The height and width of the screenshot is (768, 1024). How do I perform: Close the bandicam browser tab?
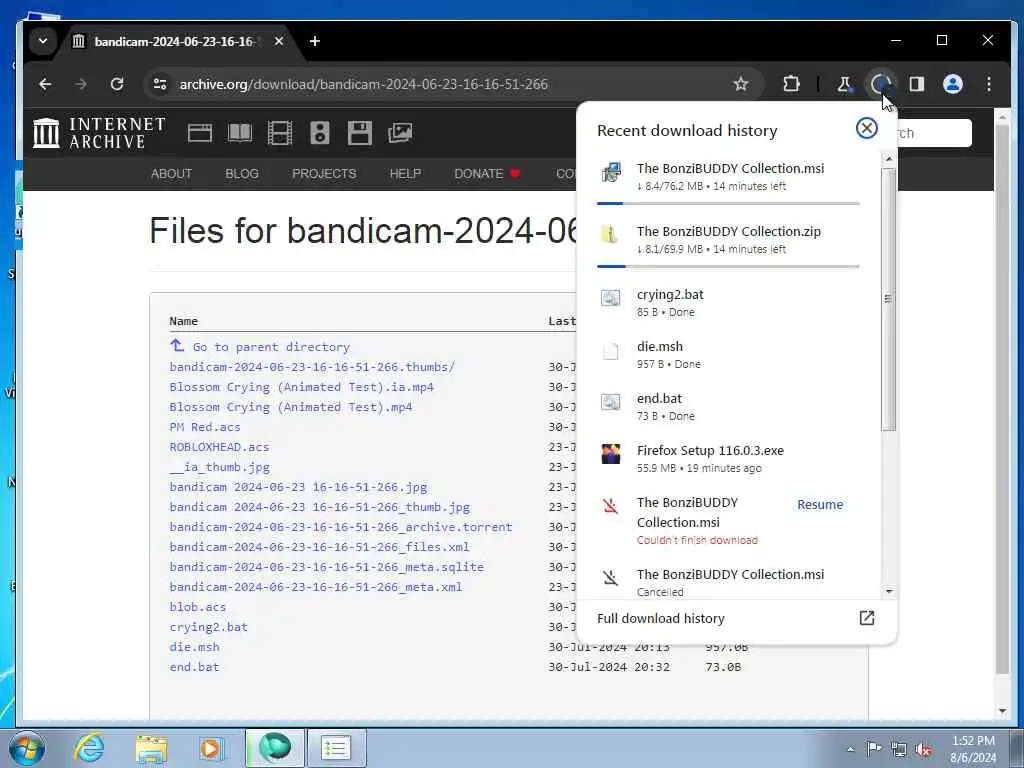click(x=279, y=41)
